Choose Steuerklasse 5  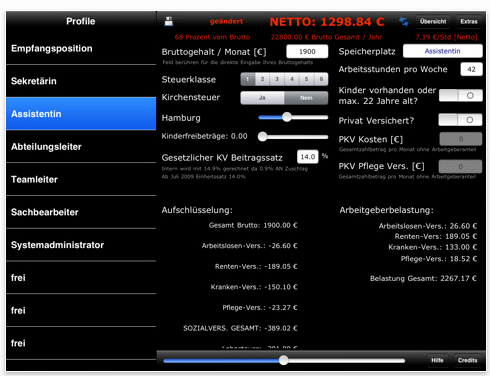tap(306, 79)
